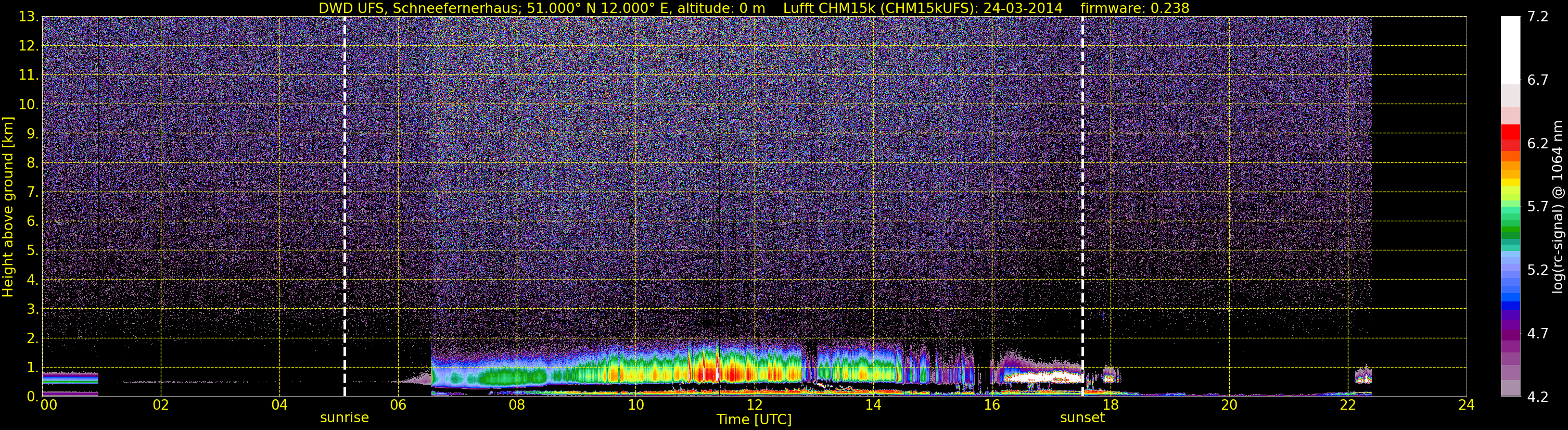Click the time axis tick '18'
Image resolution: width=1568 pixels, height=430 pixels.
[1110, 405]
